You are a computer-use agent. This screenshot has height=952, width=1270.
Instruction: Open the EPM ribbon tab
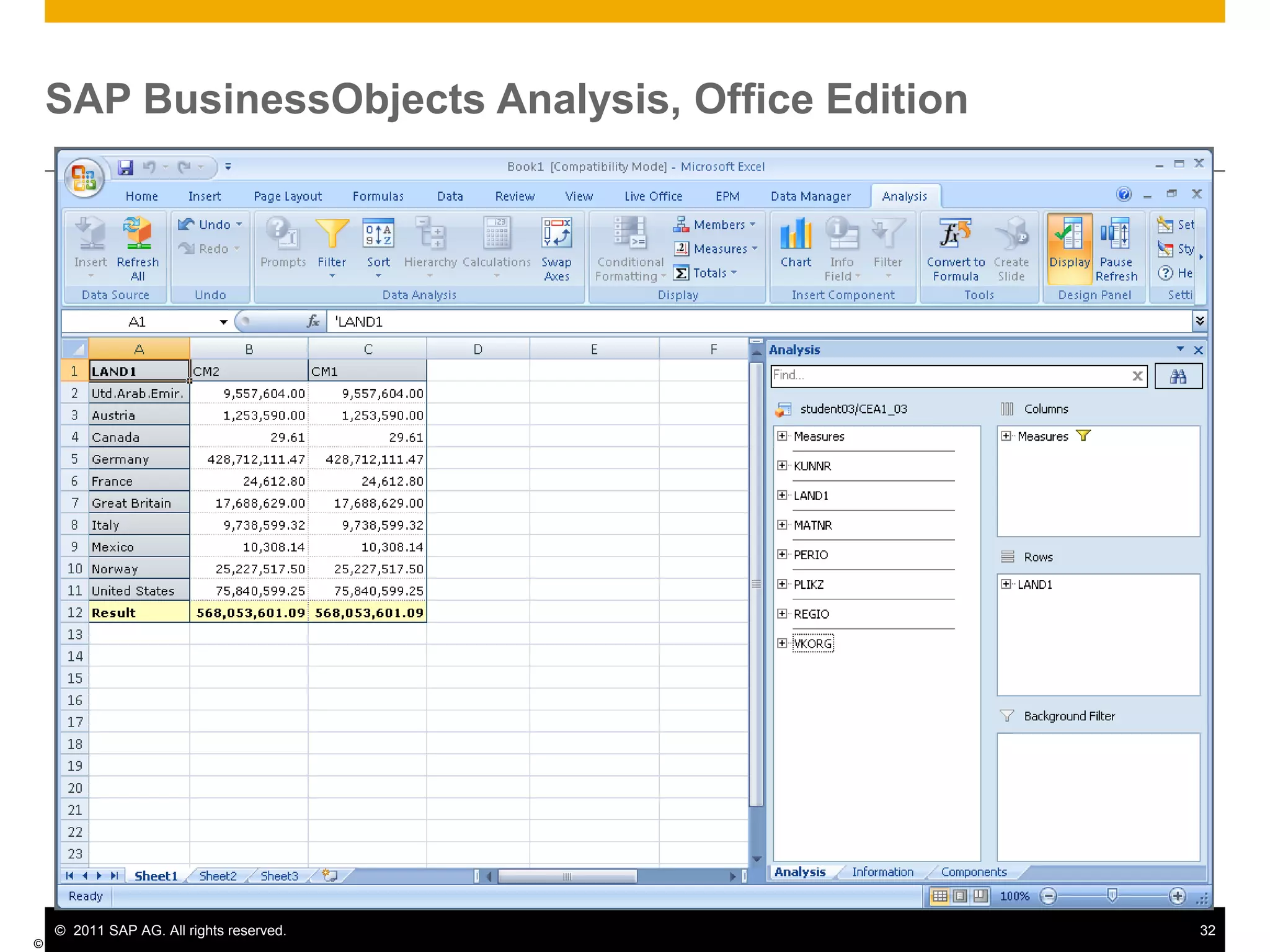727,196
